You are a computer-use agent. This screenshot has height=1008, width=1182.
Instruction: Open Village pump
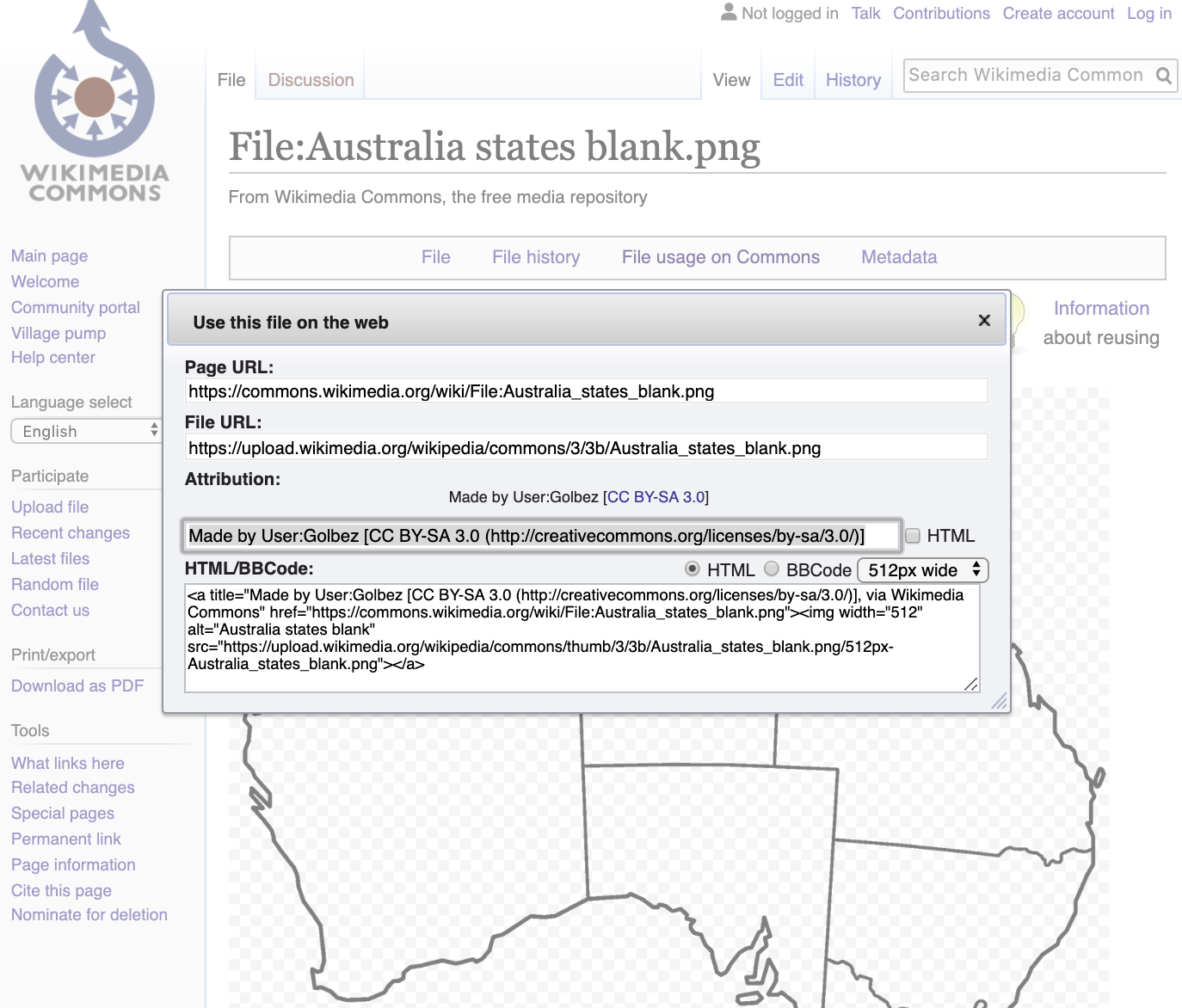point(58,333)
